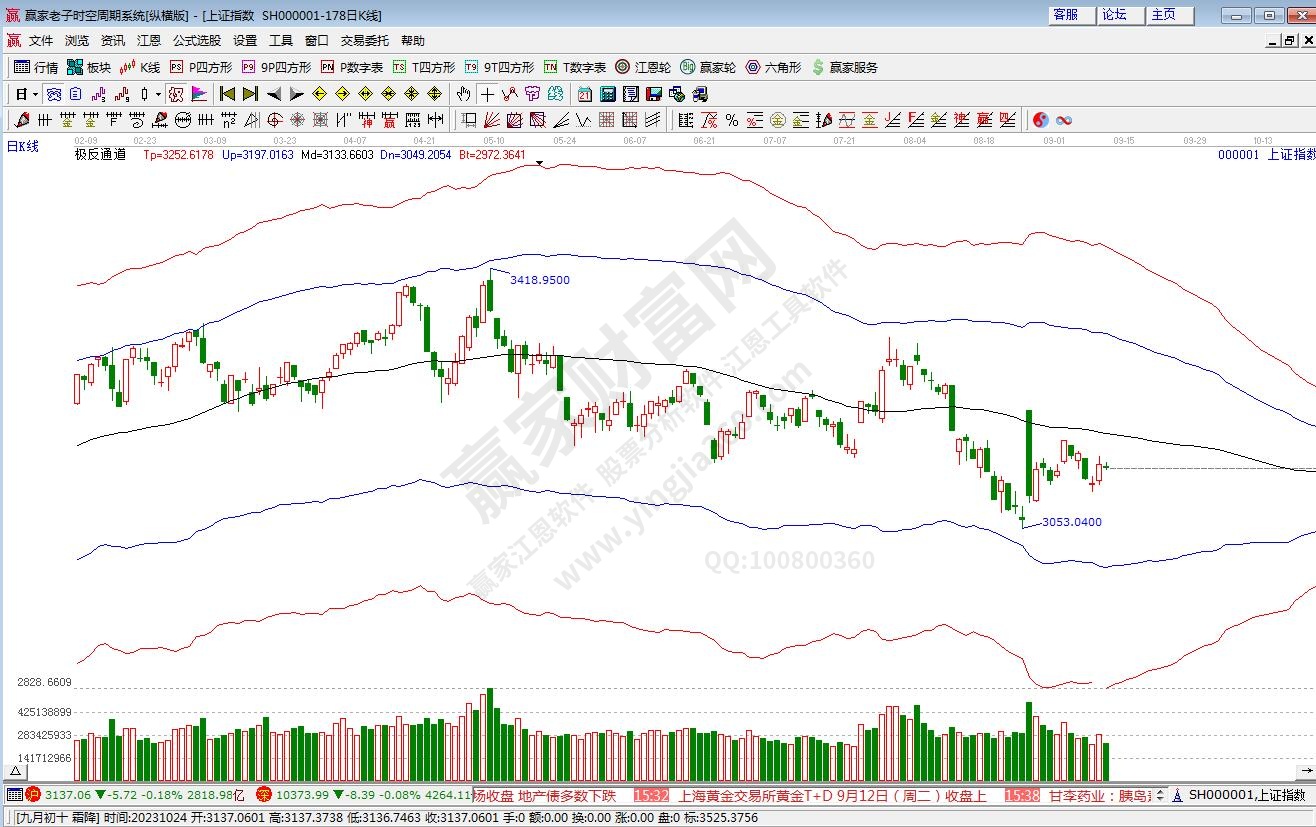Open the 交易委托 menu
The image size is (1316, 827).
365,41
